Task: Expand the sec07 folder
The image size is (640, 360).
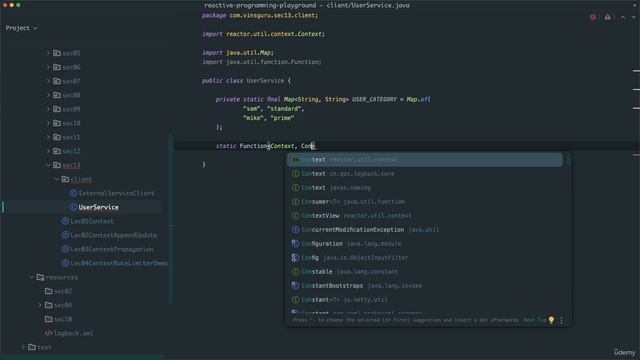Action: (48, 81)
